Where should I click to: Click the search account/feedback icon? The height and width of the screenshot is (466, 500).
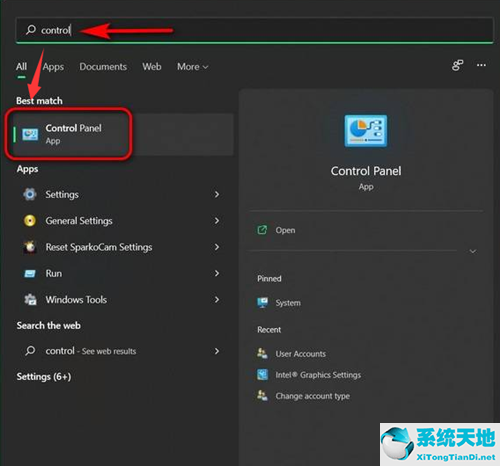click(457, 65)
